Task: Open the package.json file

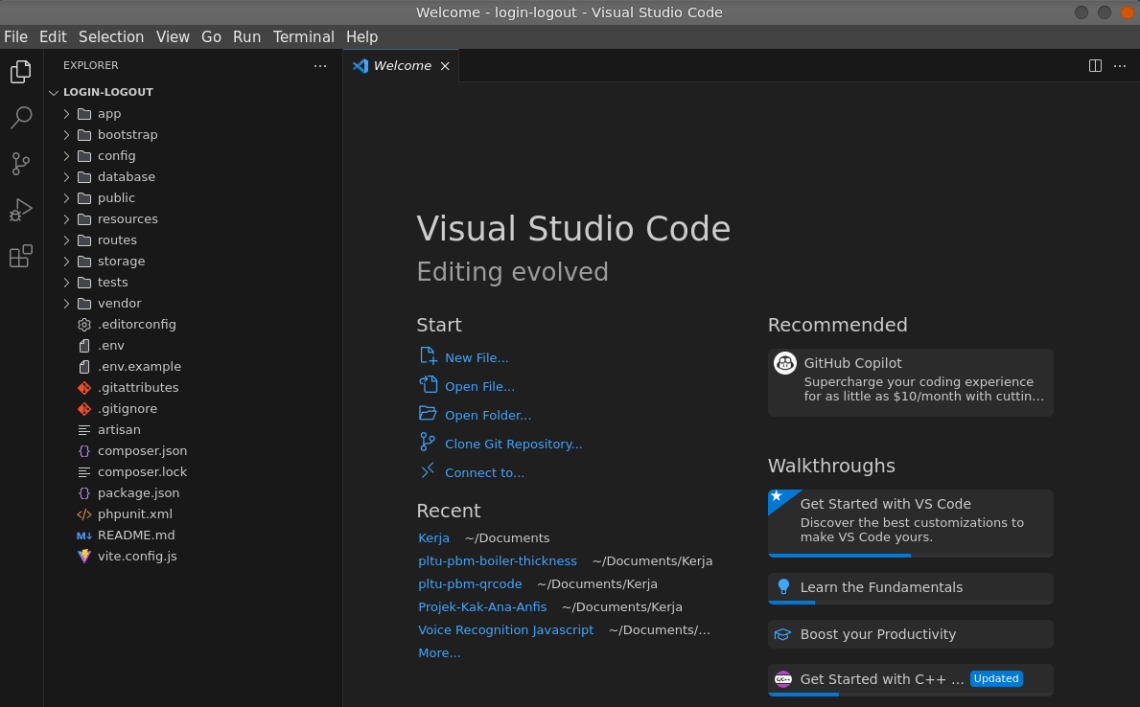Action: pyautogui.click(x=138, y=493)
